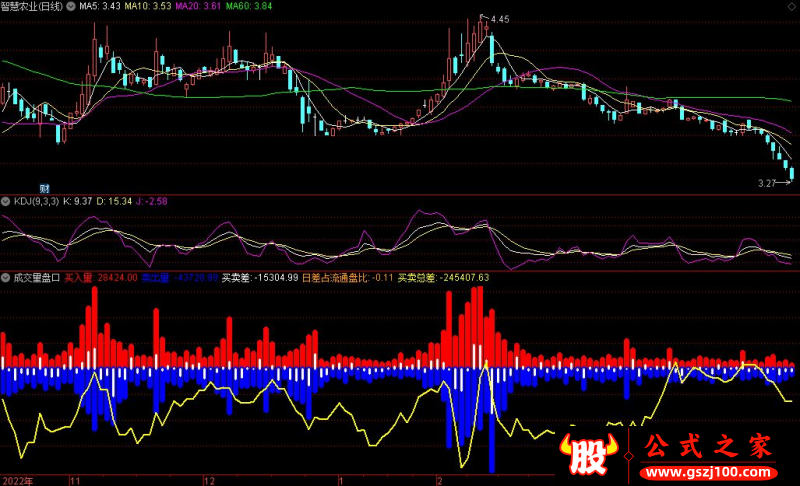
Task: Click the J: -2.58 value
Action: [152, 201]
